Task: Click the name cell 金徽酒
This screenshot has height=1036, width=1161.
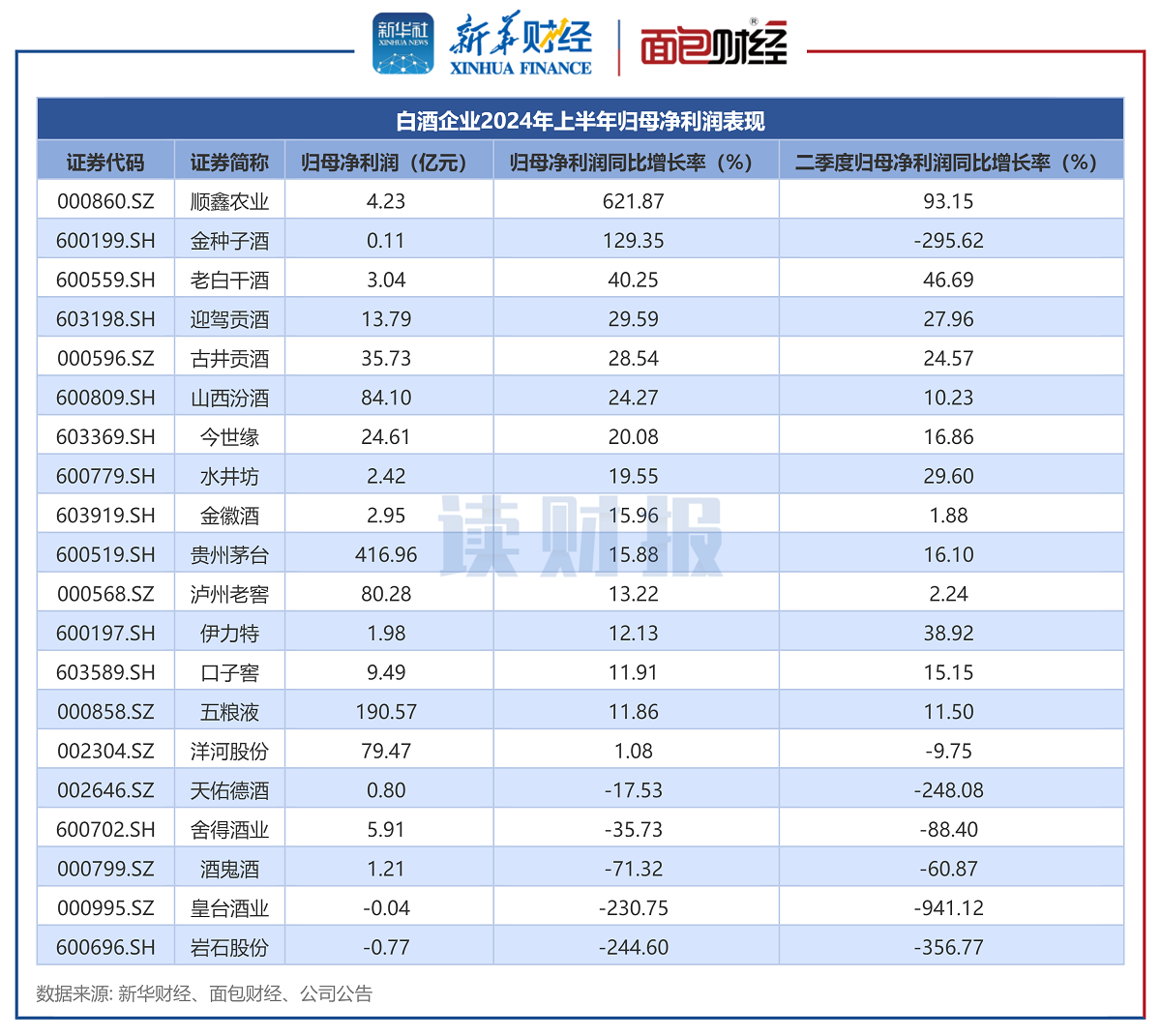Action: pyautogui.click(x=229, y=516)
